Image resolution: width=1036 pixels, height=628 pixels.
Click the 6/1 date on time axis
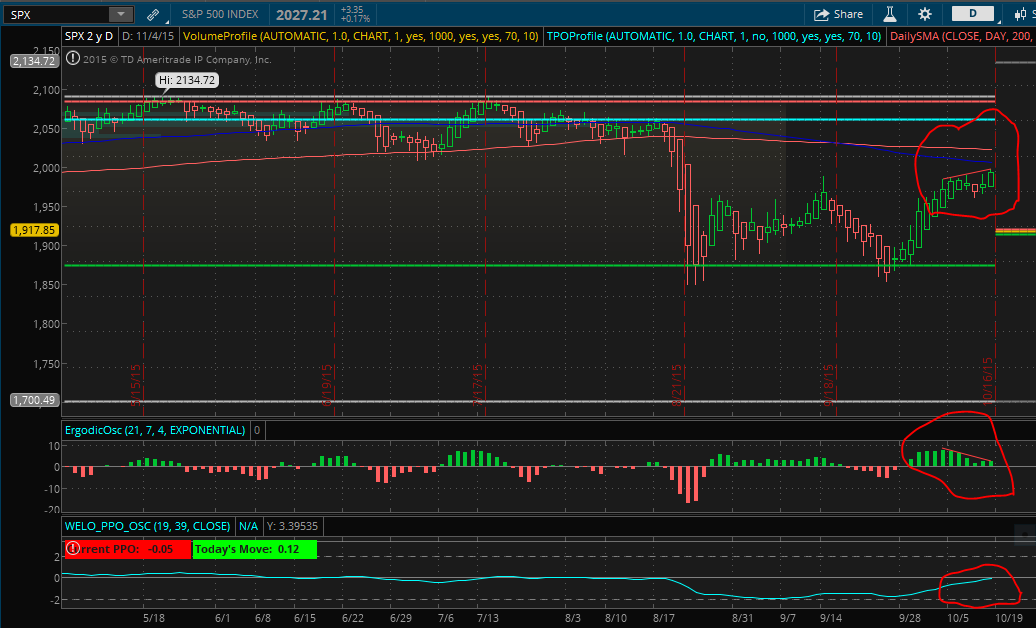click(x=223, y=618)
